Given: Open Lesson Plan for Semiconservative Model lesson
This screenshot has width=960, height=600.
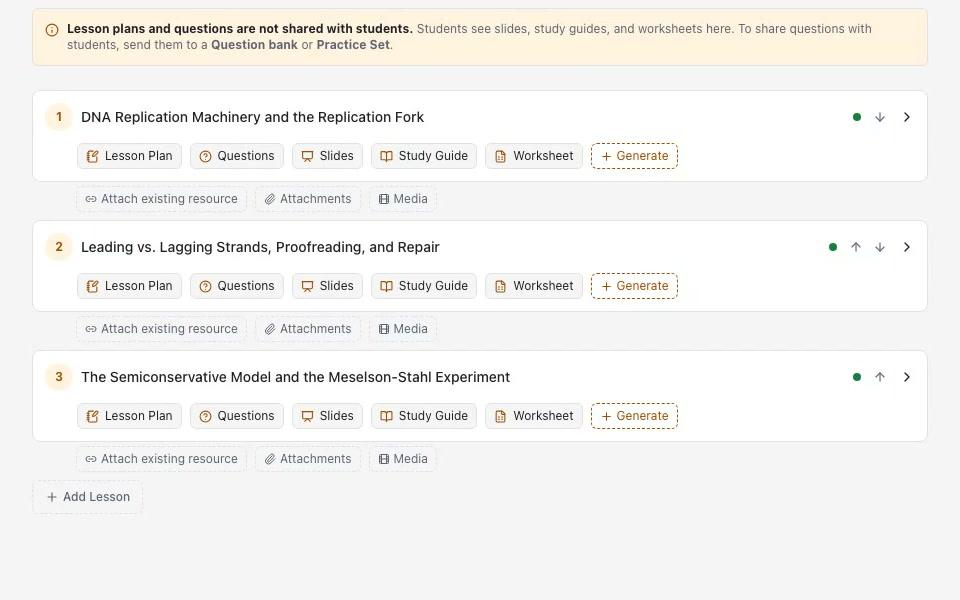Looking at the screenshot, I should (129, 416).
